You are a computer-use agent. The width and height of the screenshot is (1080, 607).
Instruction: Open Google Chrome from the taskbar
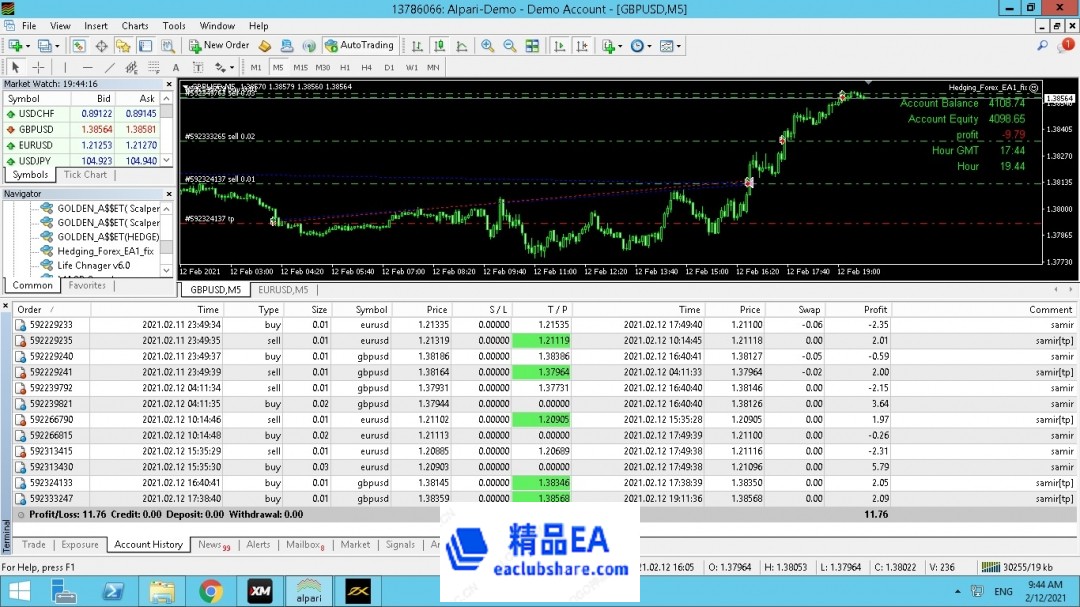pyautogui.click(x=210, y=591)
